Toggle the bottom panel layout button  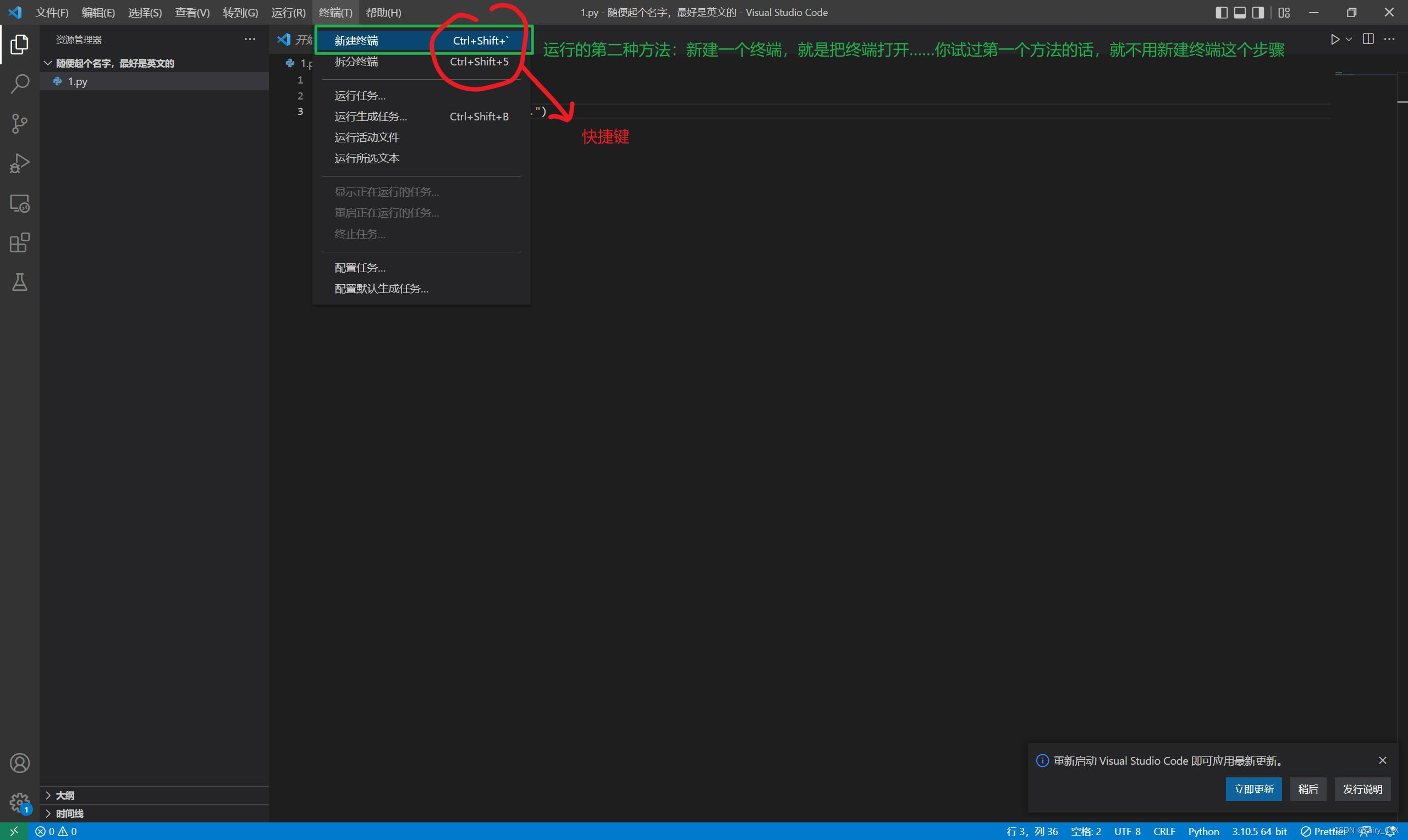[1239, 13]
